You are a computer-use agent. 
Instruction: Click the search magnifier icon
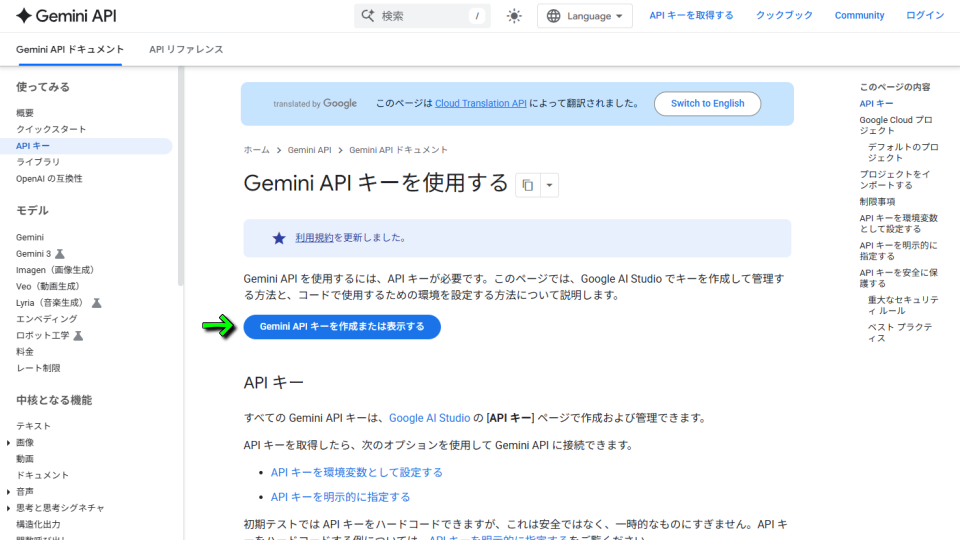368,16
